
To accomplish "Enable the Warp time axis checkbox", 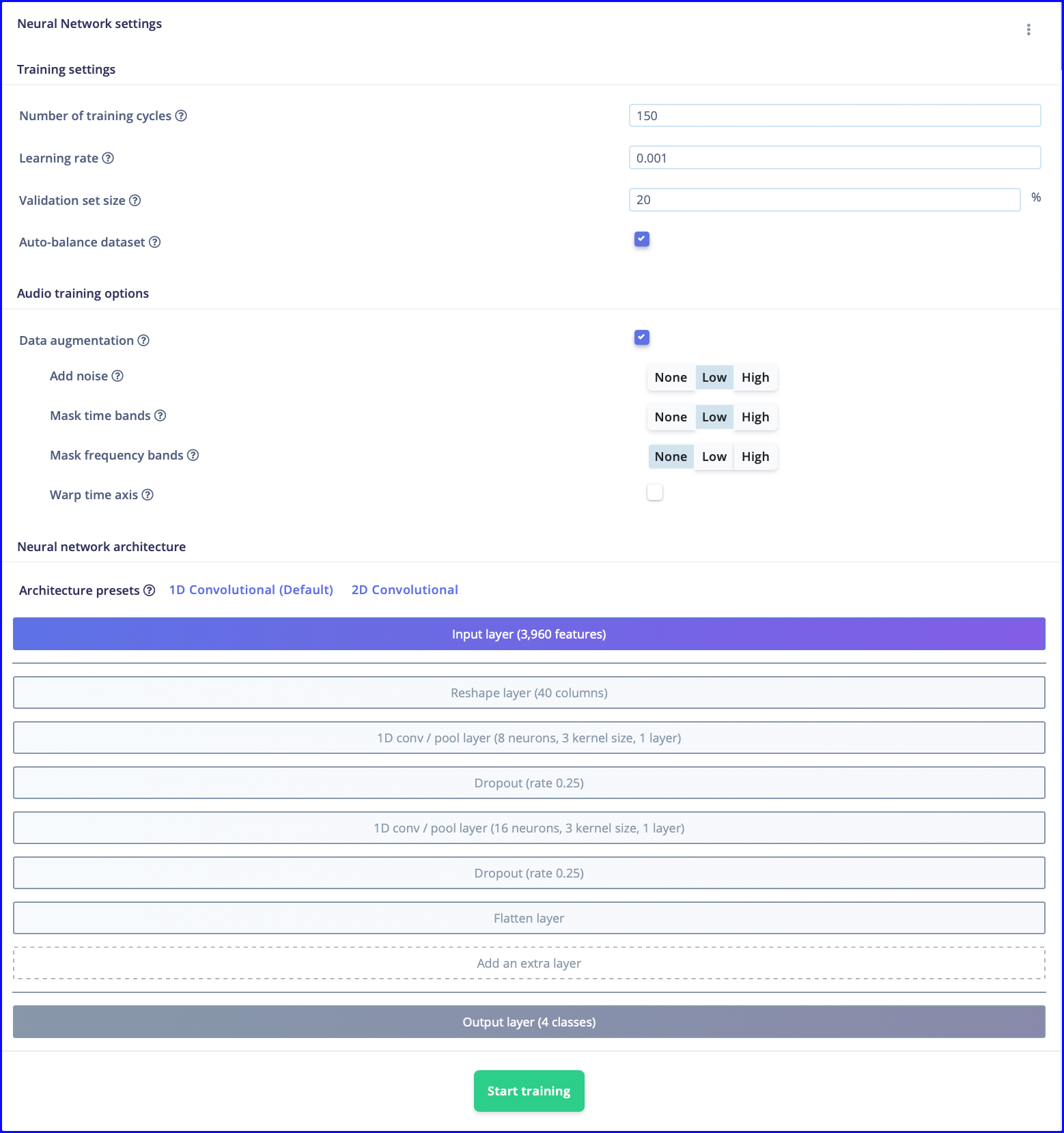I will coord(655,492).
